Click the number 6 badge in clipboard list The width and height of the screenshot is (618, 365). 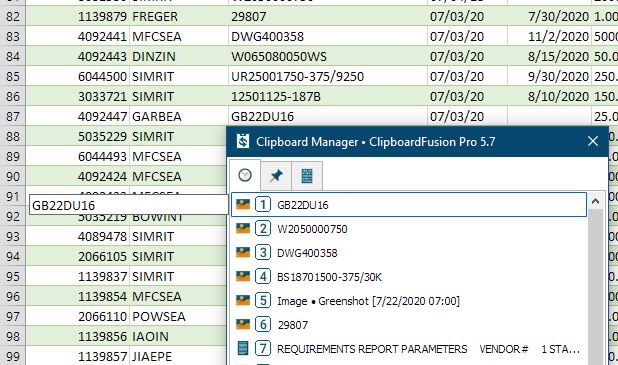click(x=263, y=325)
